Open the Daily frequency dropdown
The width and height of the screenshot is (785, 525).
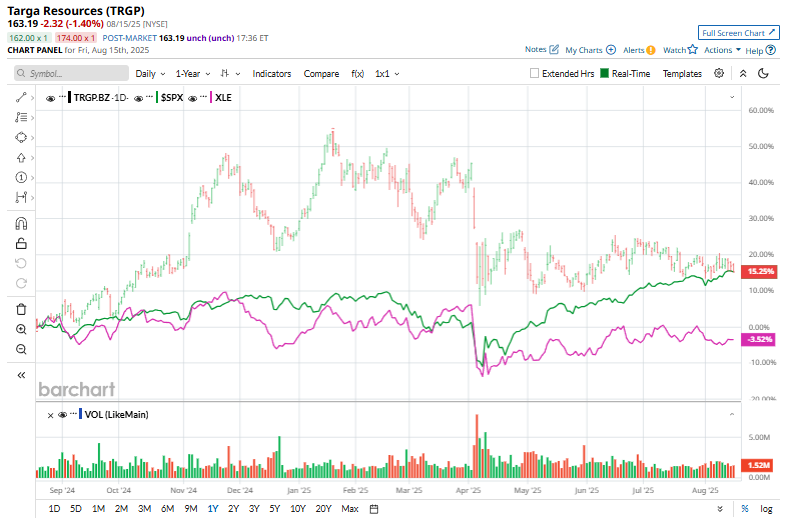pos(150,74)
